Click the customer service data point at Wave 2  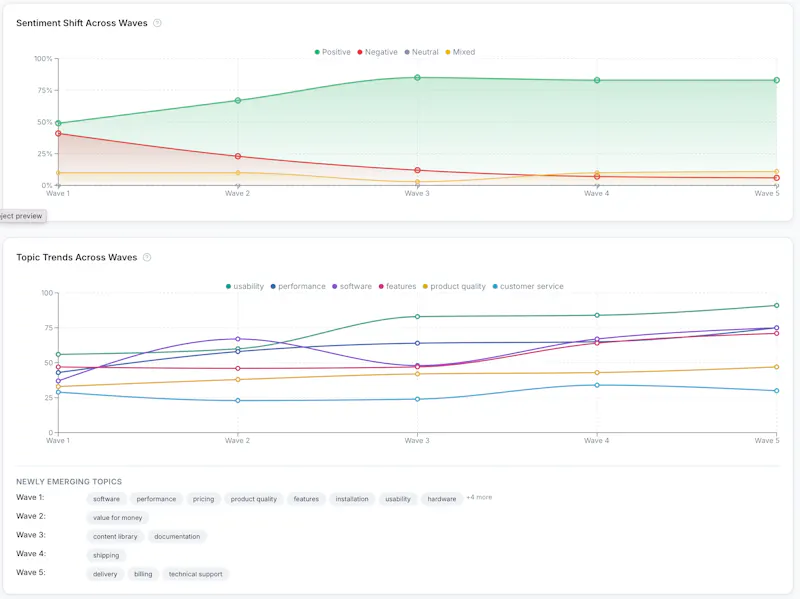tap(238, 401)
